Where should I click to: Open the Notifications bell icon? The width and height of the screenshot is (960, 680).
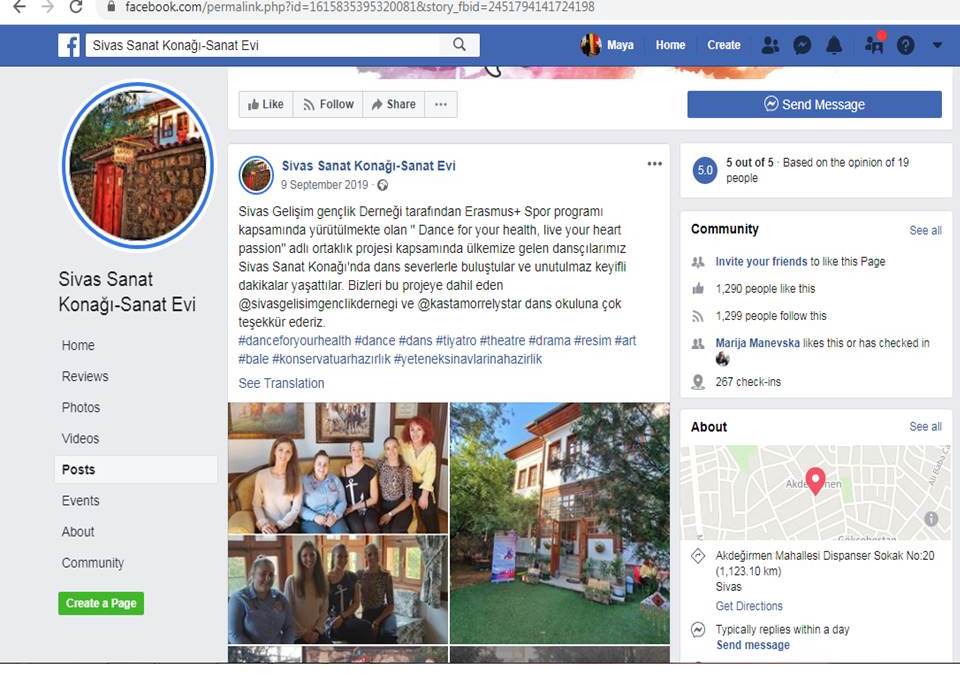(x=834, y=45)
